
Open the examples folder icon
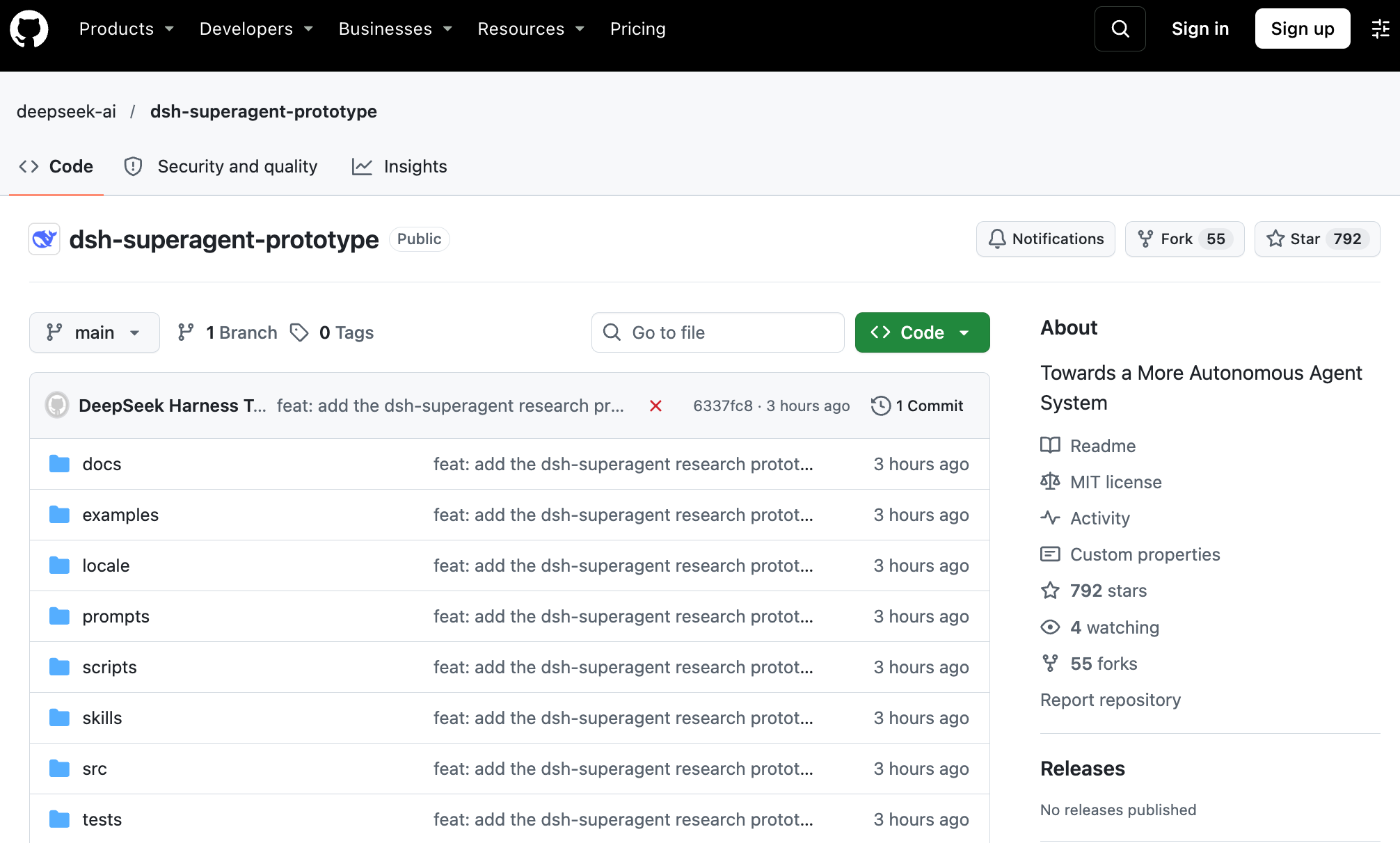point(60,515)
